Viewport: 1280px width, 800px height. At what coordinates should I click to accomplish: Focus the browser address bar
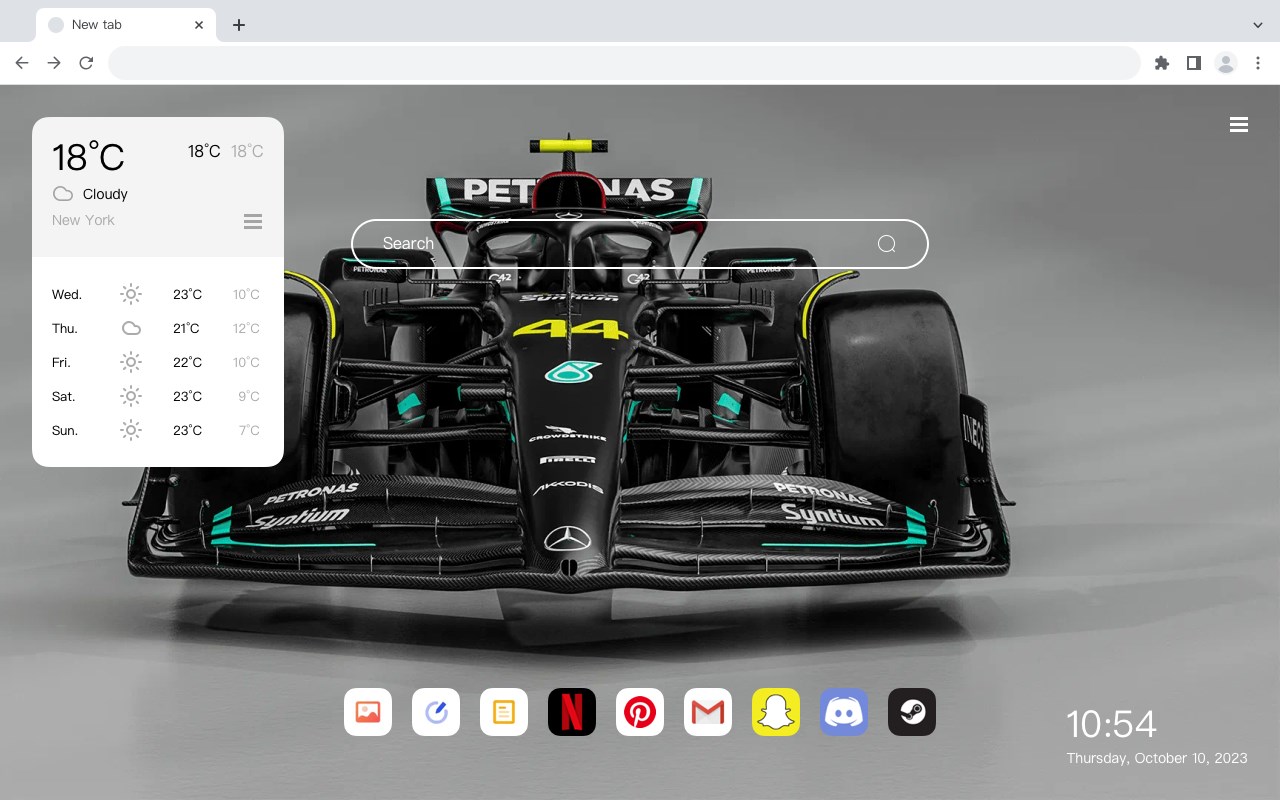pos(624,63)
